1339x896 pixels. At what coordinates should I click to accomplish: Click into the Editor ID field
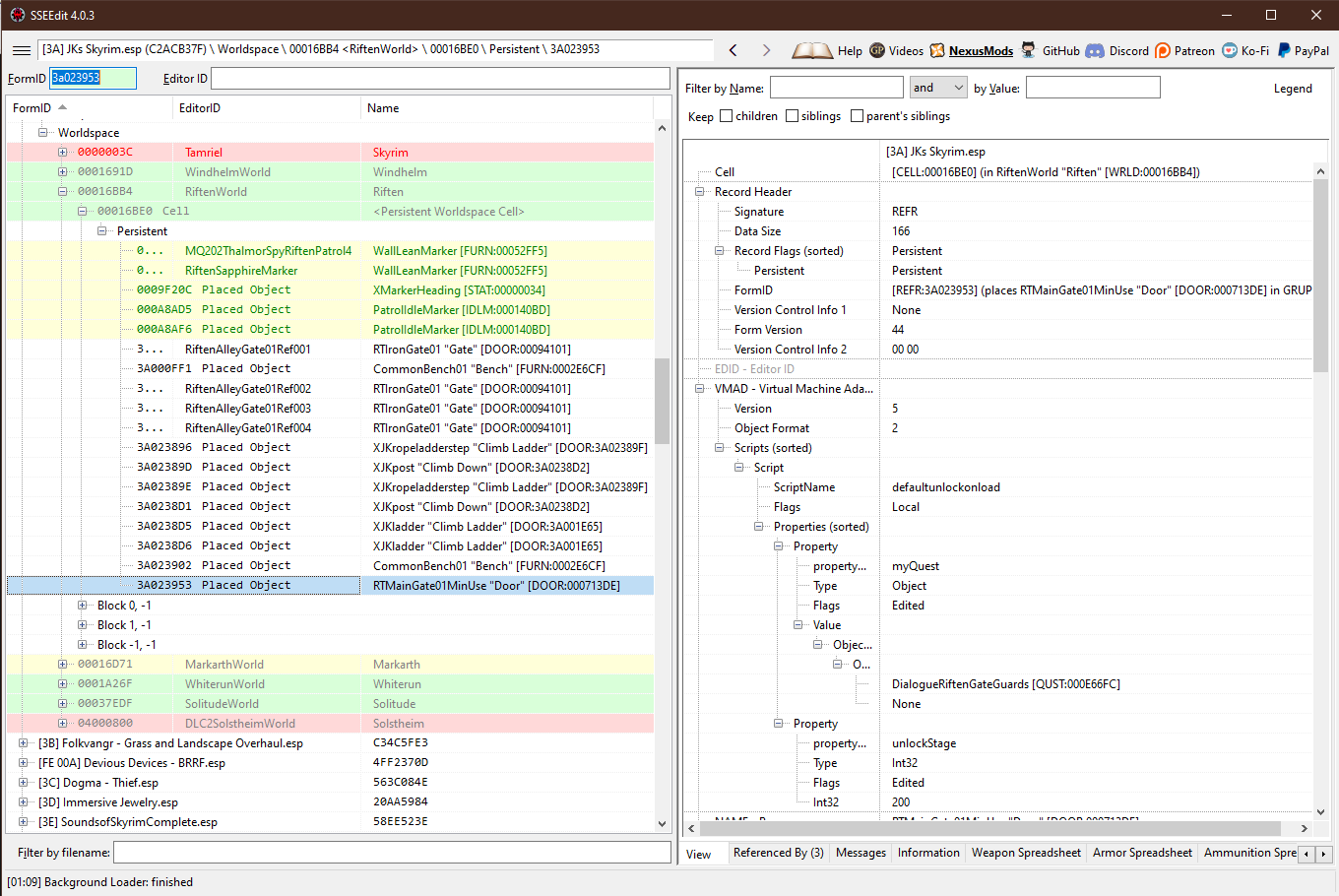440,78
